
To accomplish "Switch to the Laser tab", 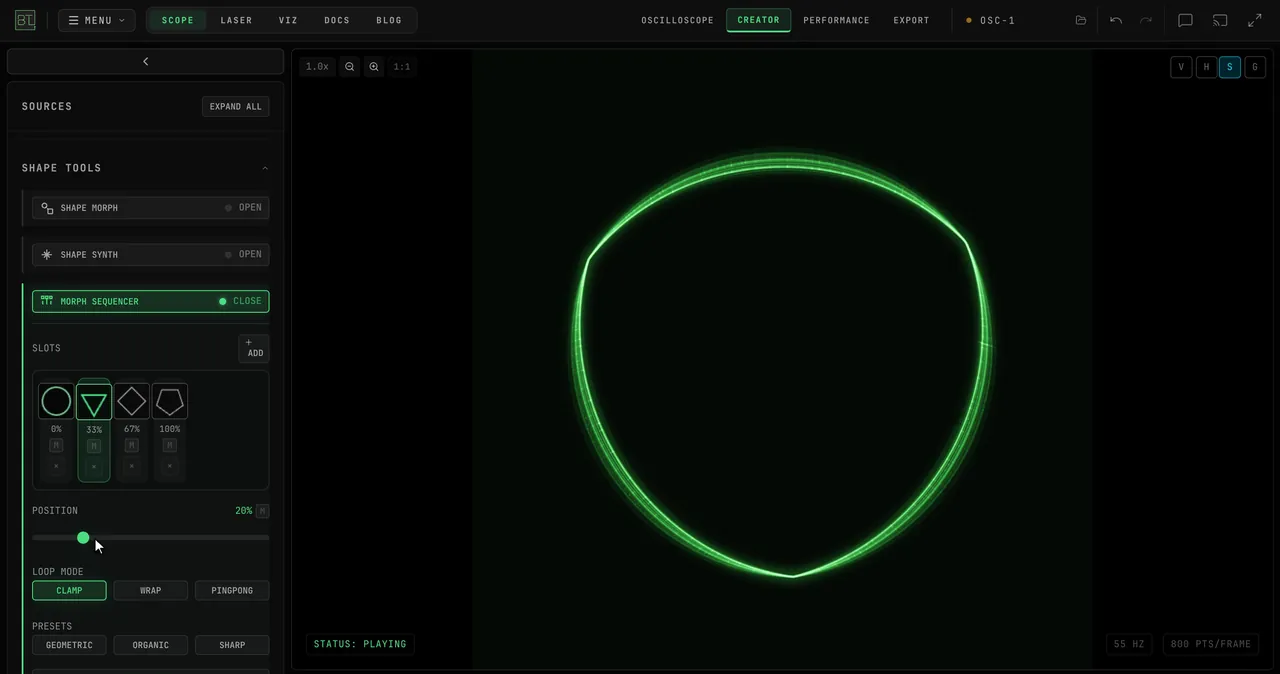I will [237, 20].
